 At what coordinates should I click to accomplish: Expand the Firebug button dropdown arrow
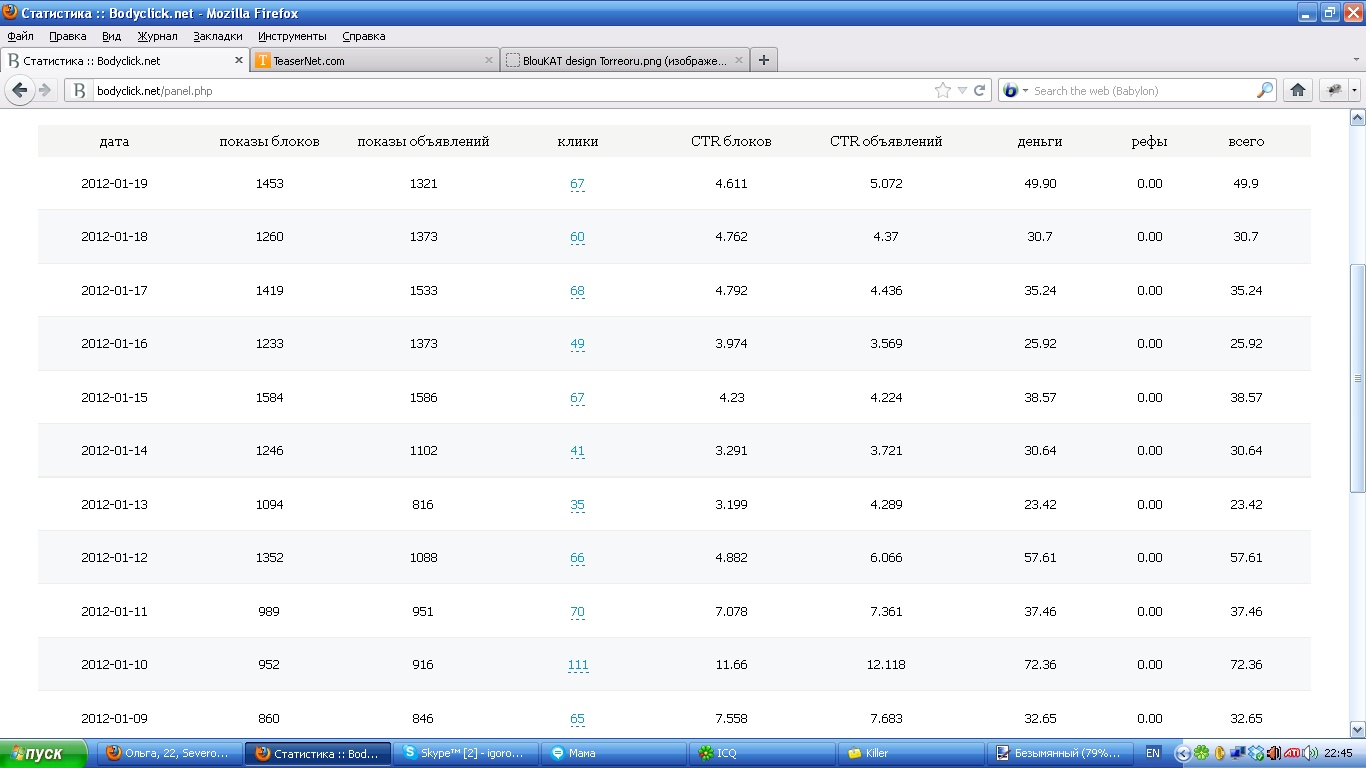coord(1354,90)
